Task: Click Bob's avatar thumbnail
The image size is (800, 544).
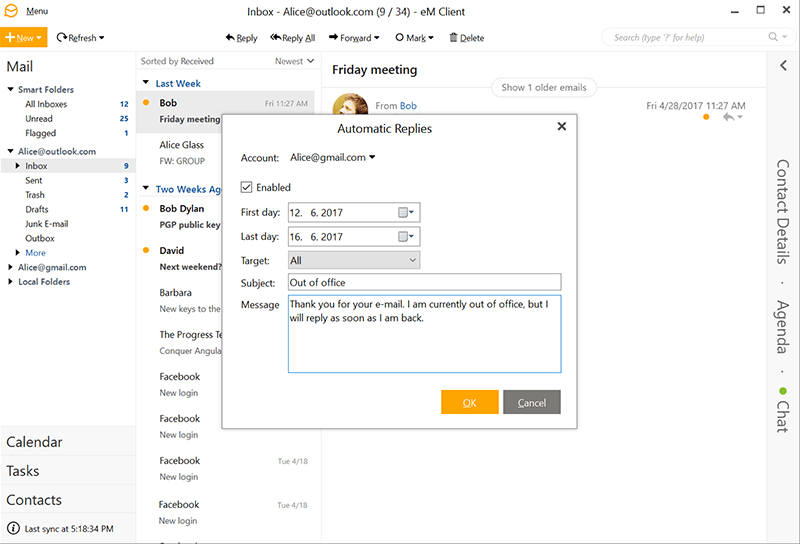Action: tap(350, 104)
